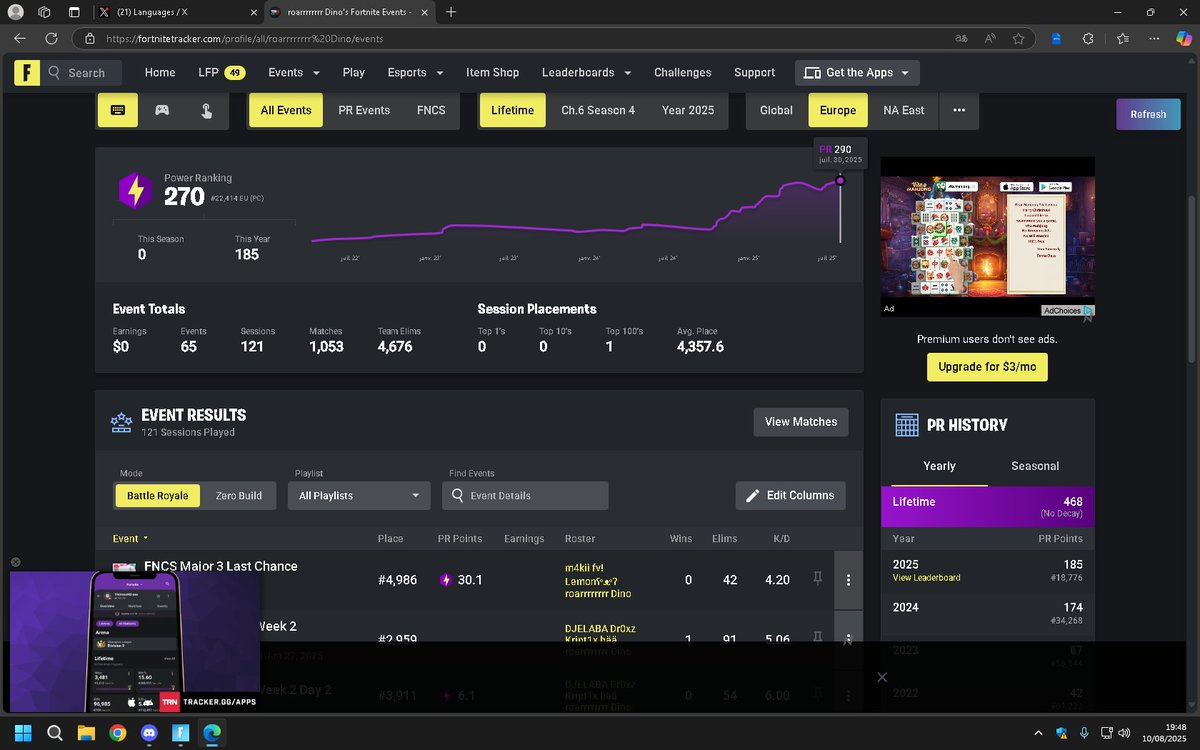Viewport: 1200px width, 750px height.
Task: Click the Edit Columns button
Action: 791,496
